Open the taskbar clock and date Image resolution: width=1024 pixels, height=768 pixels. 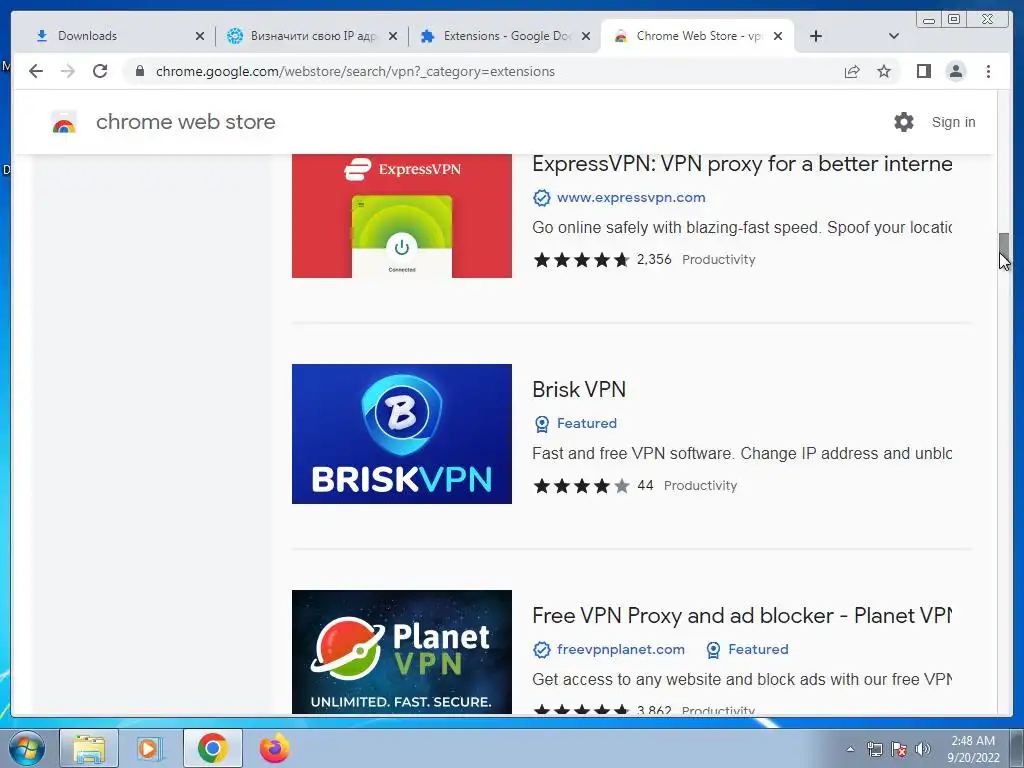[x=973, y=749]
